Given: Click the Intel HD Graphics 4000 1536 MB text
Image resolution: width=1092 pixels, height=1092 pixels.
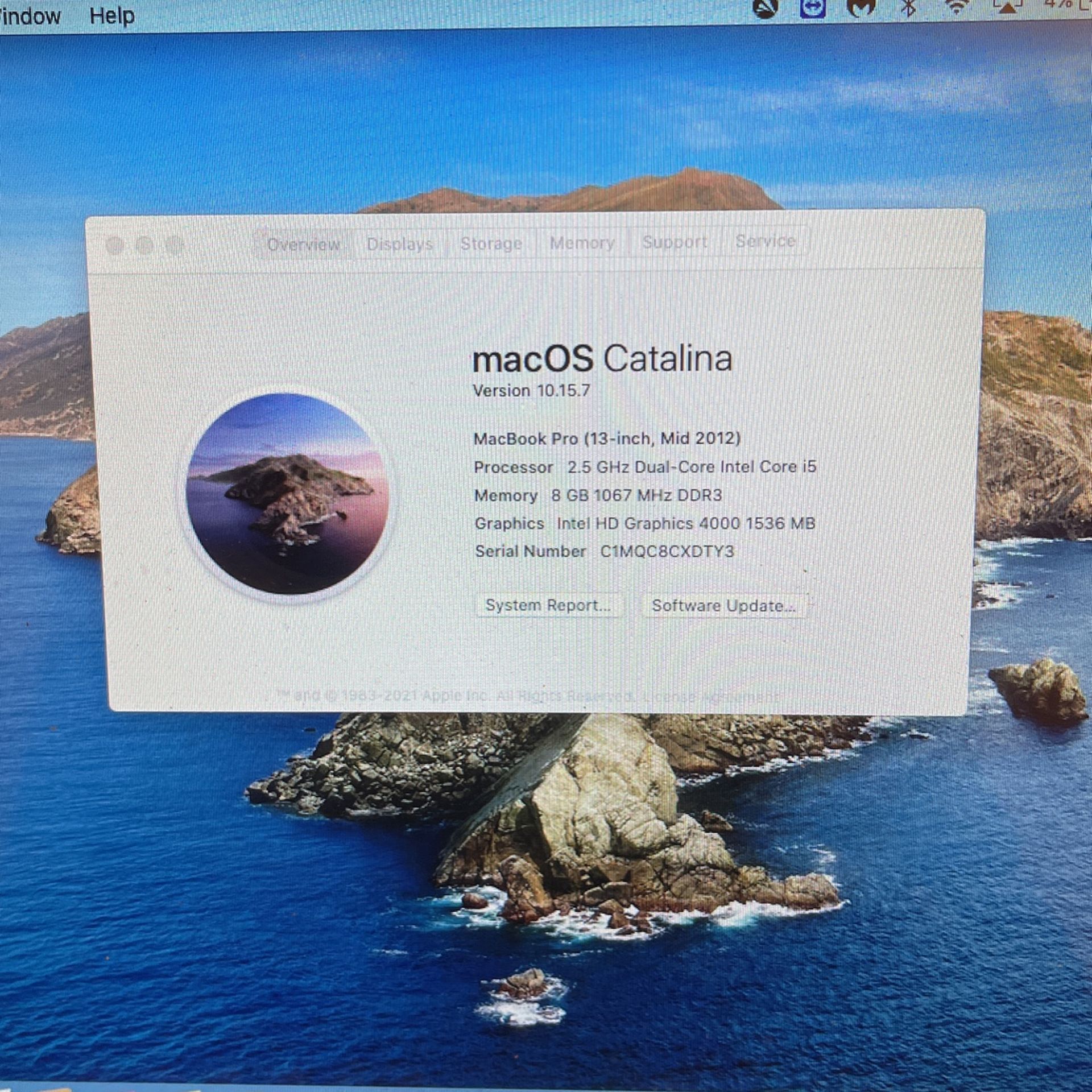Looking at the screenshot, I should click(x=686, y=523).
